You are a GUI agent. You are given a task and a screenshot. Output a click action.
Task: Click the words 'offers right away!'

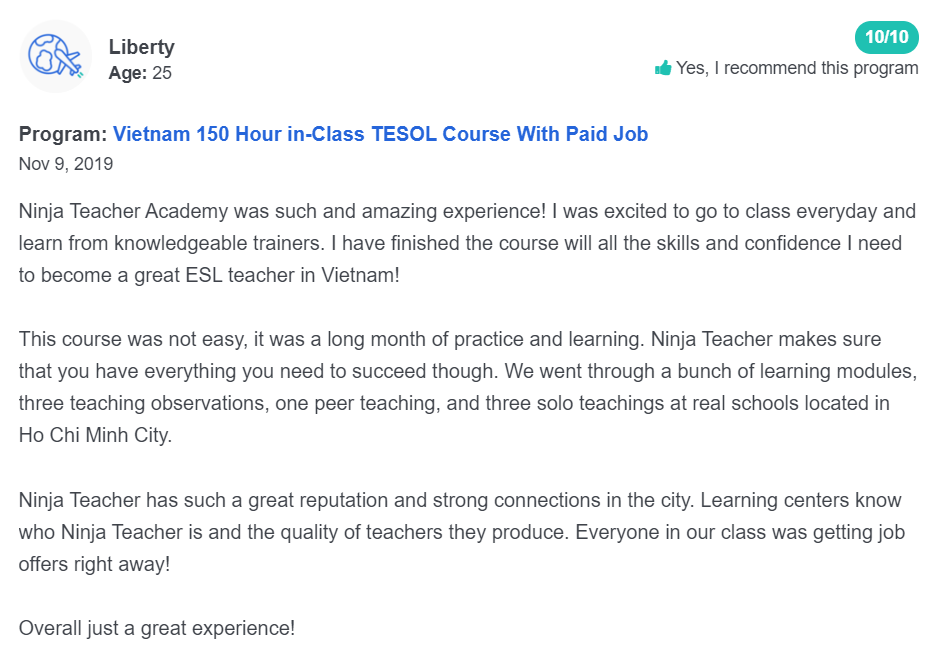94,564
